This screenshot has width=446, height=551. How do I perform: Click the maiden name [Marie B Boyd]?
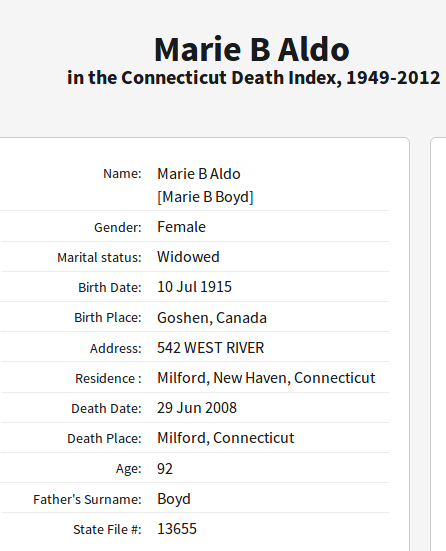click(205, 197)
